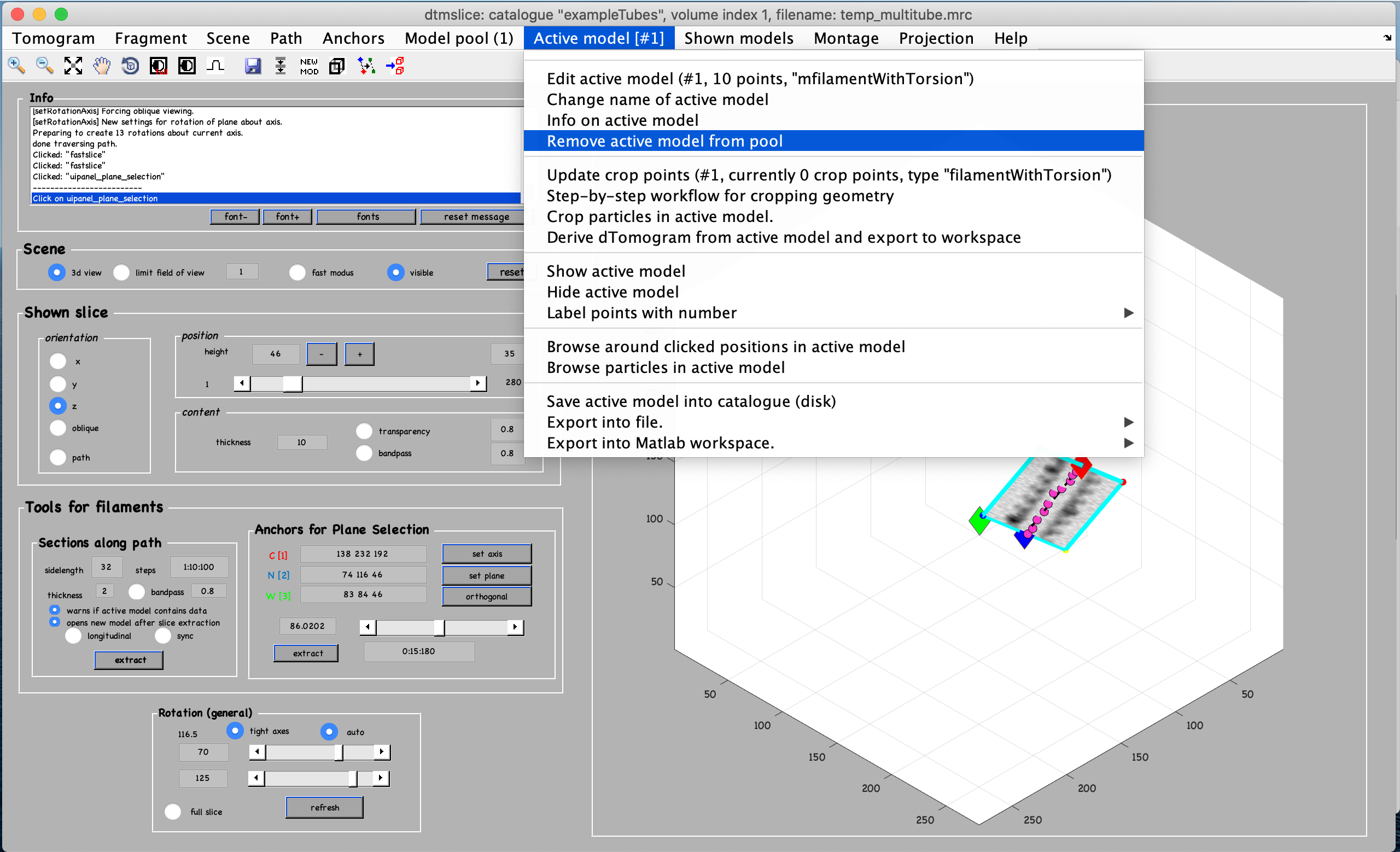Choose Remove active model from pool
Screen dimensions: 1400x852
(x=833, y=141)
